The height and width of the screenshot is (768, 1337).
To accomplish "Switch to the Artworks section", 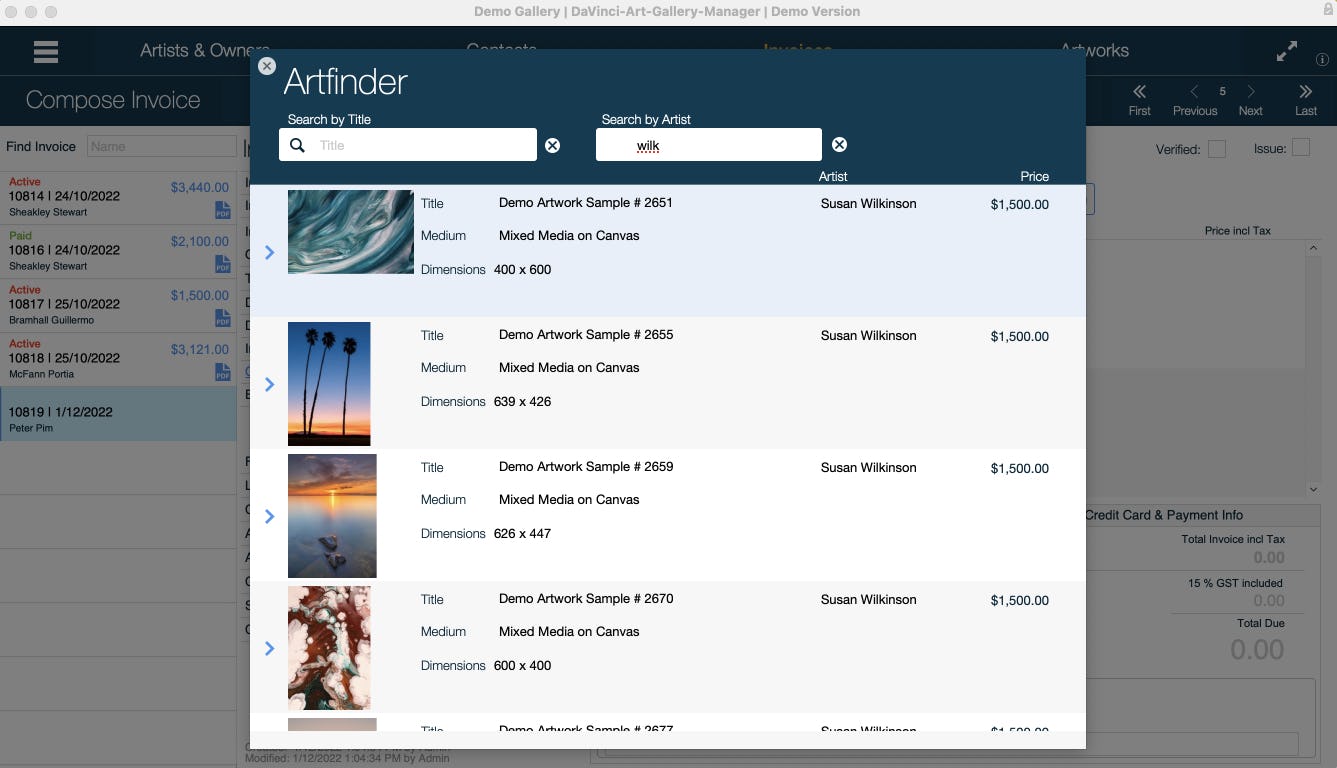I will tap(1095, 50).
